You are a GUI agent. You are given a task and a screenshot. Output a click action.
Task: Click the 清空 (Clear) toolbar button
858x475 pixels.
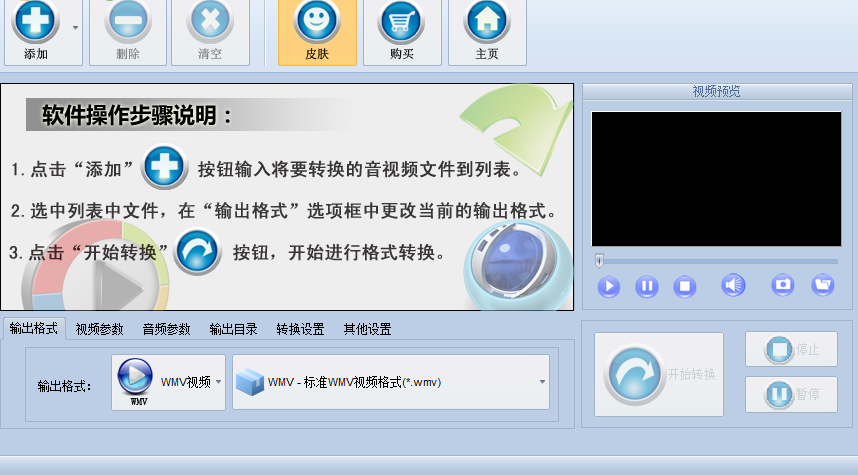tap(210, 32)
